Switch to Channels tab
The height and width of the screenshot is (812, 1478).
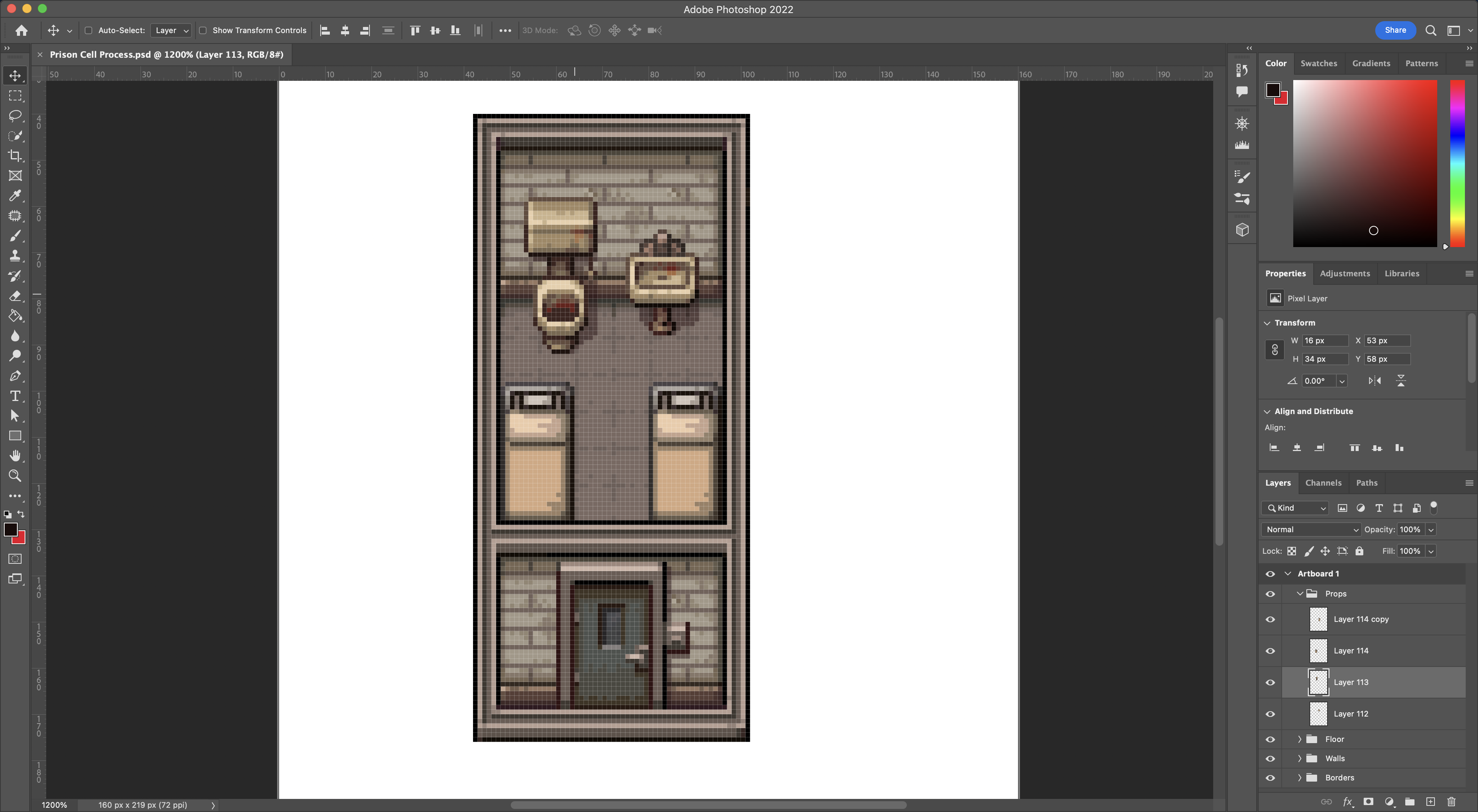[x=1323, y=483]
